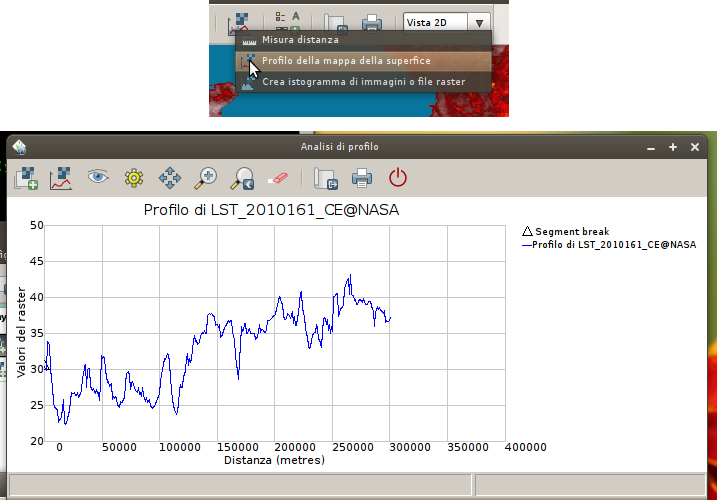The image size is (717, 500).
Task: Click the Analisi di profilo window title
Action: (x=340, y=147)
